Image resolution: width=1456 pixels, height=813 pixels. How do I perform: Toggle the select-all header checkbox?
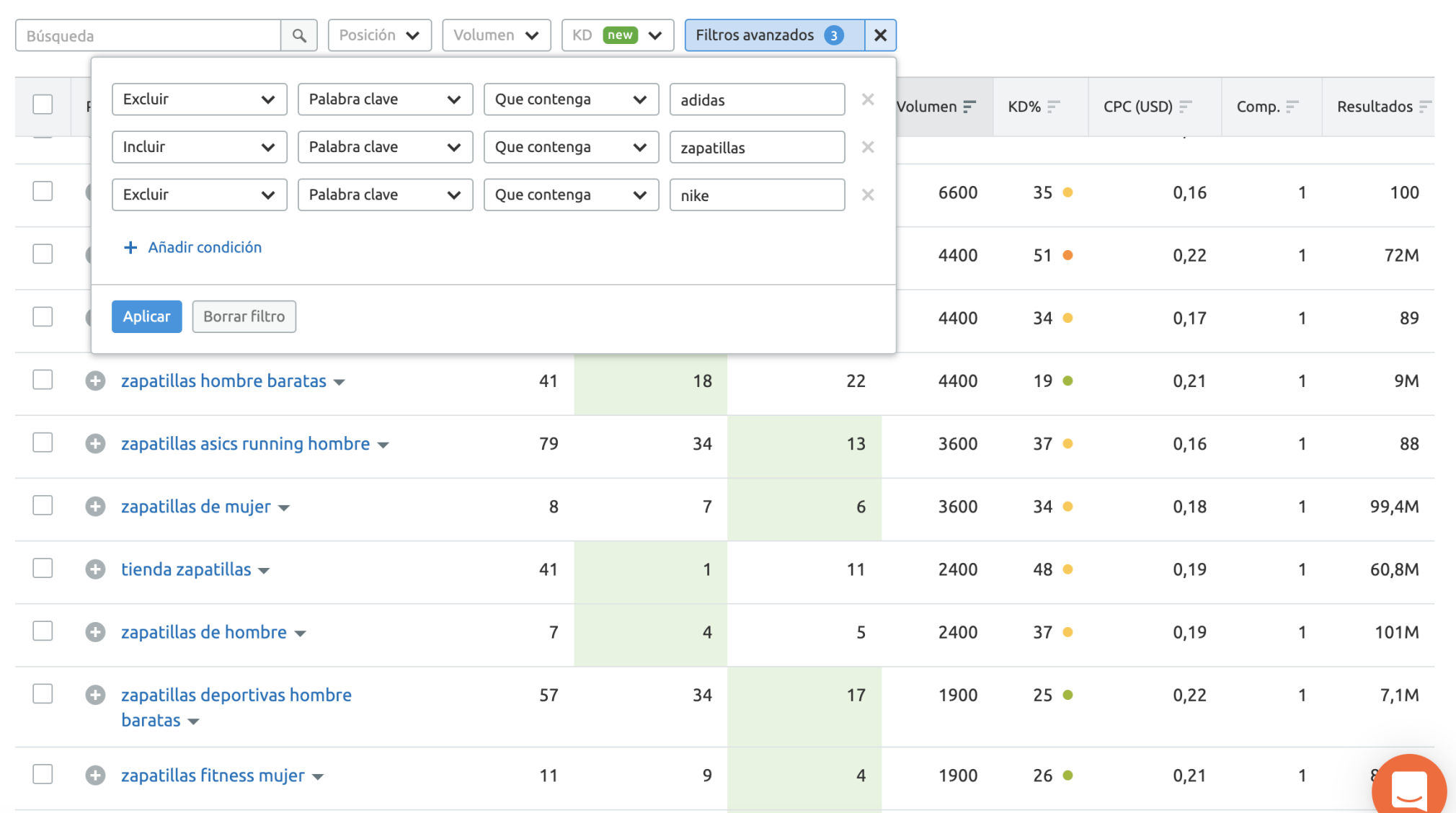43,105
